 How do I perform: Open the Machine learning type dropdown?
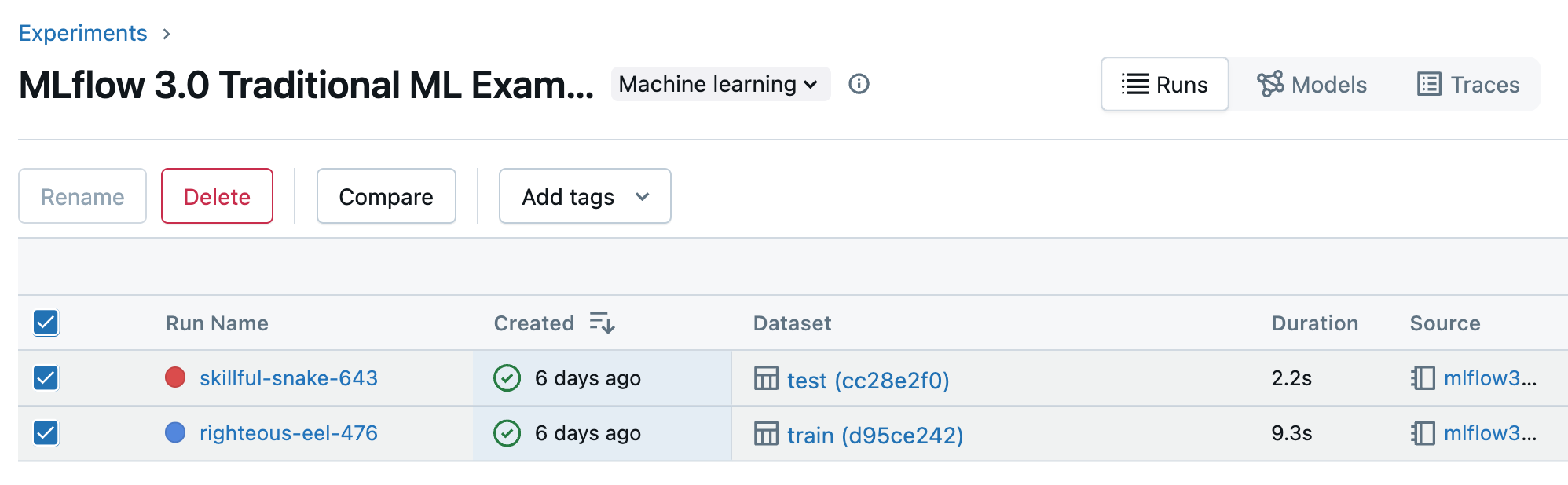pos(720,84)
